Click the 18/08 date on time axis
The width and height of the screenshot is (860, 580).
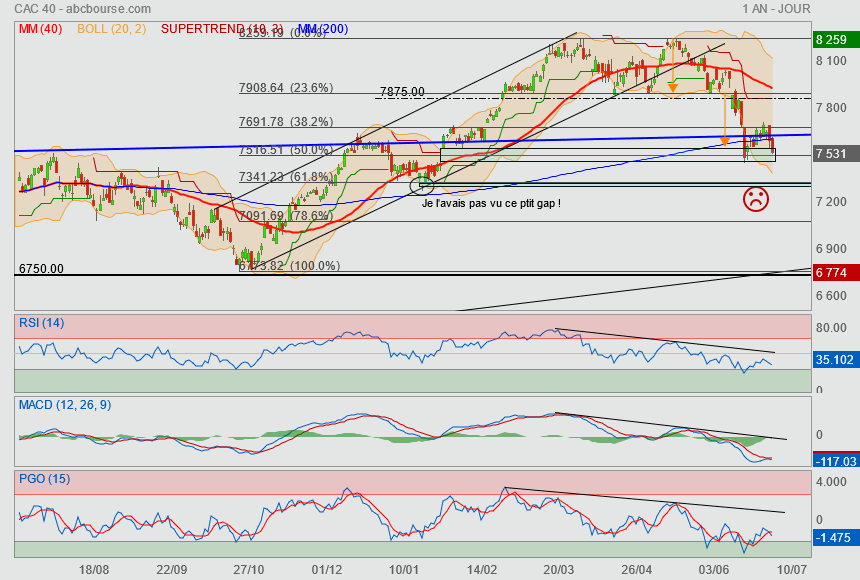coord(94,570)
